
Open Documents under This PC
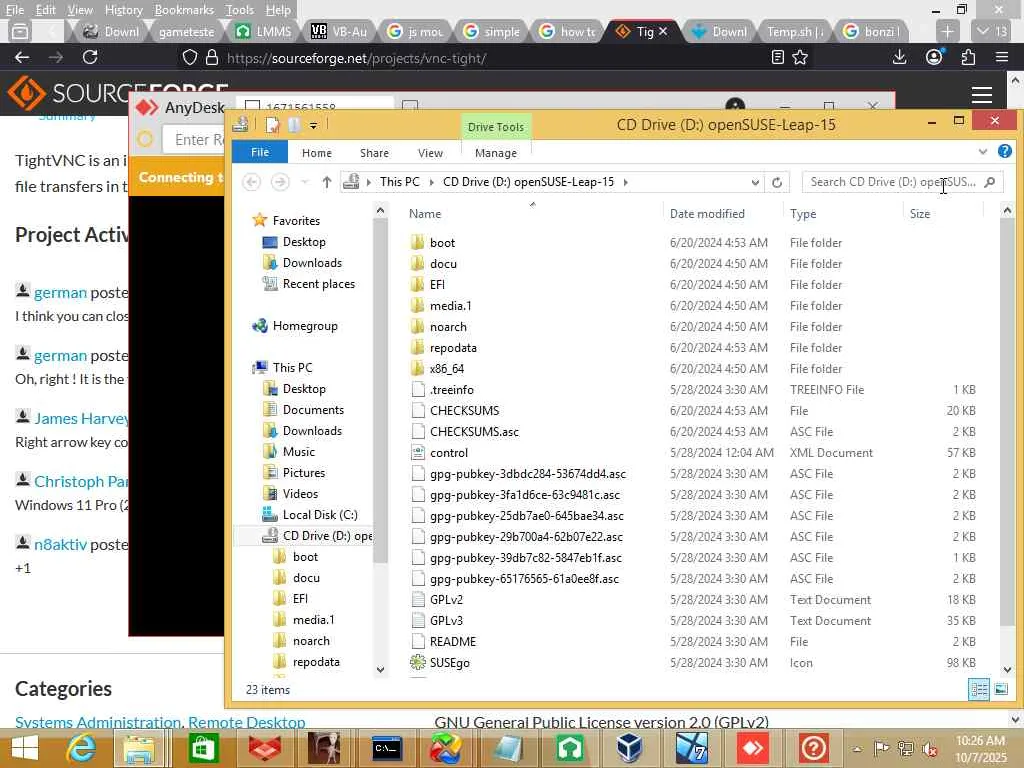point(313,409)
